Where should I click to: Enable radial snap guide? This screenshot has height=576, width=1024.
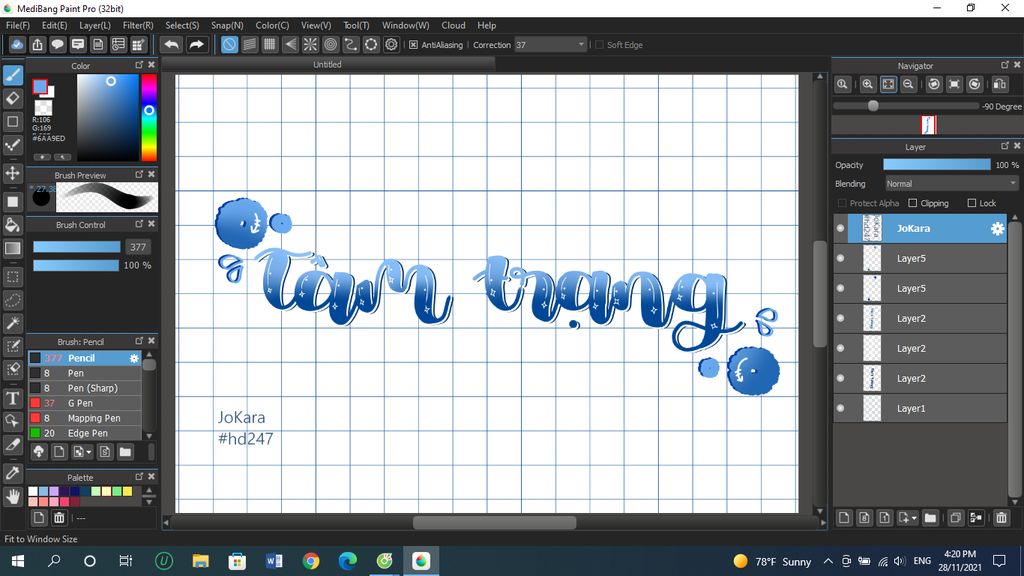tap(310, 44)
